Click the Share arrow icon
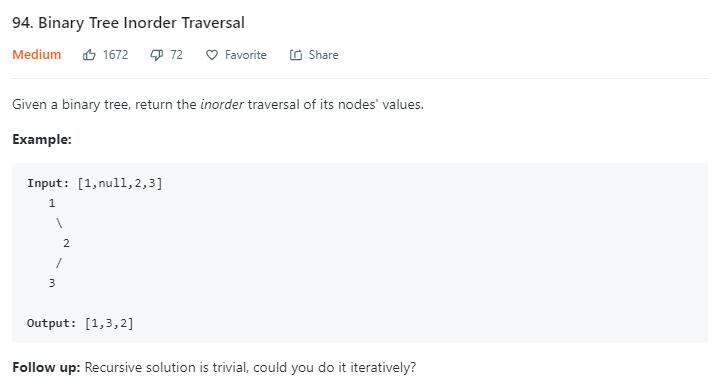The height and width of the screenshot is (388, 720). [x=296, y=55]
